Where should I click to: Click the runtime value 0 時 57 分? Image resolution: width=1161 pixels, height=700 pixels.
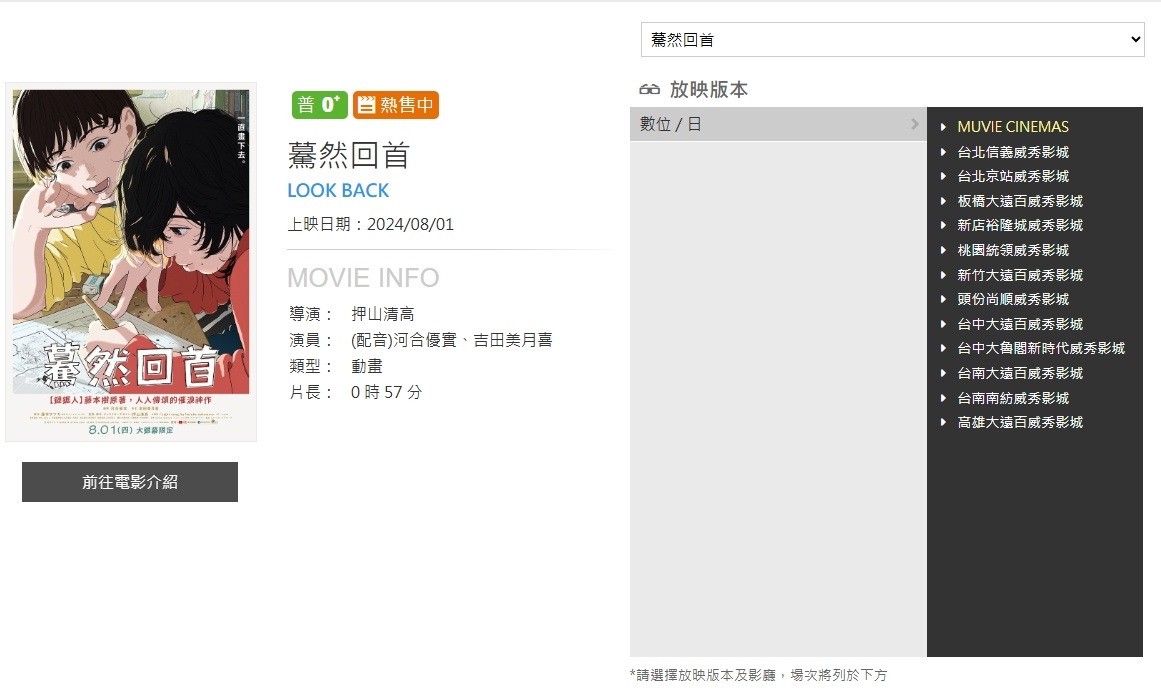click(x=387, y=392)
